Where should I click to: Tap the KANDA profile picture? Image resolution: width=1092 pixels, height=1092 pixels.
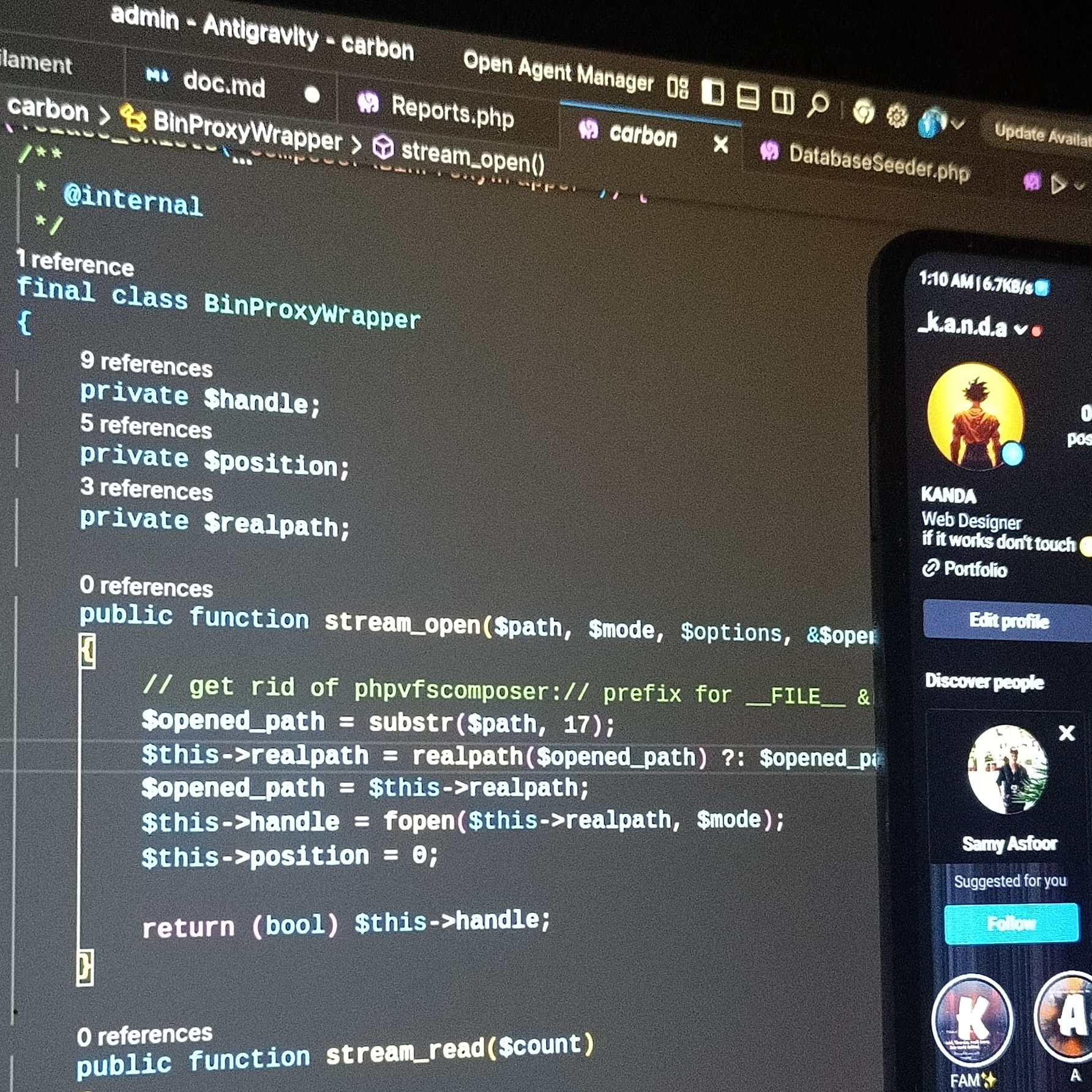[974, 416]
